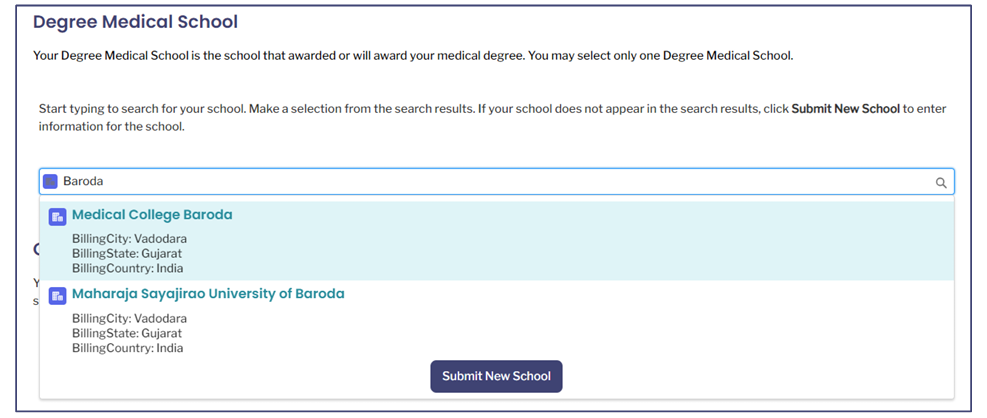Click the icon beside Maharaja Sayajirao University

click(57, 296)
